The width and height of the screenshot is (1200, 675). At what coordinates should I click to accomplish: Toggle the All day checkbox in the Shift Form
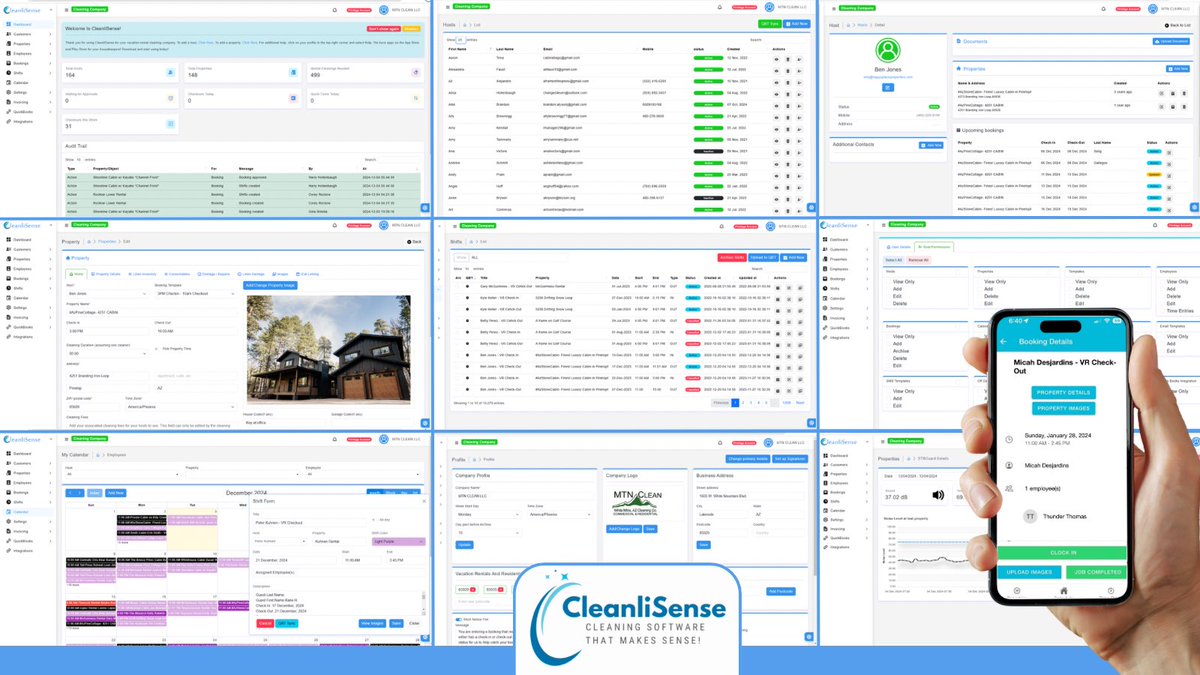coord(373,520)
